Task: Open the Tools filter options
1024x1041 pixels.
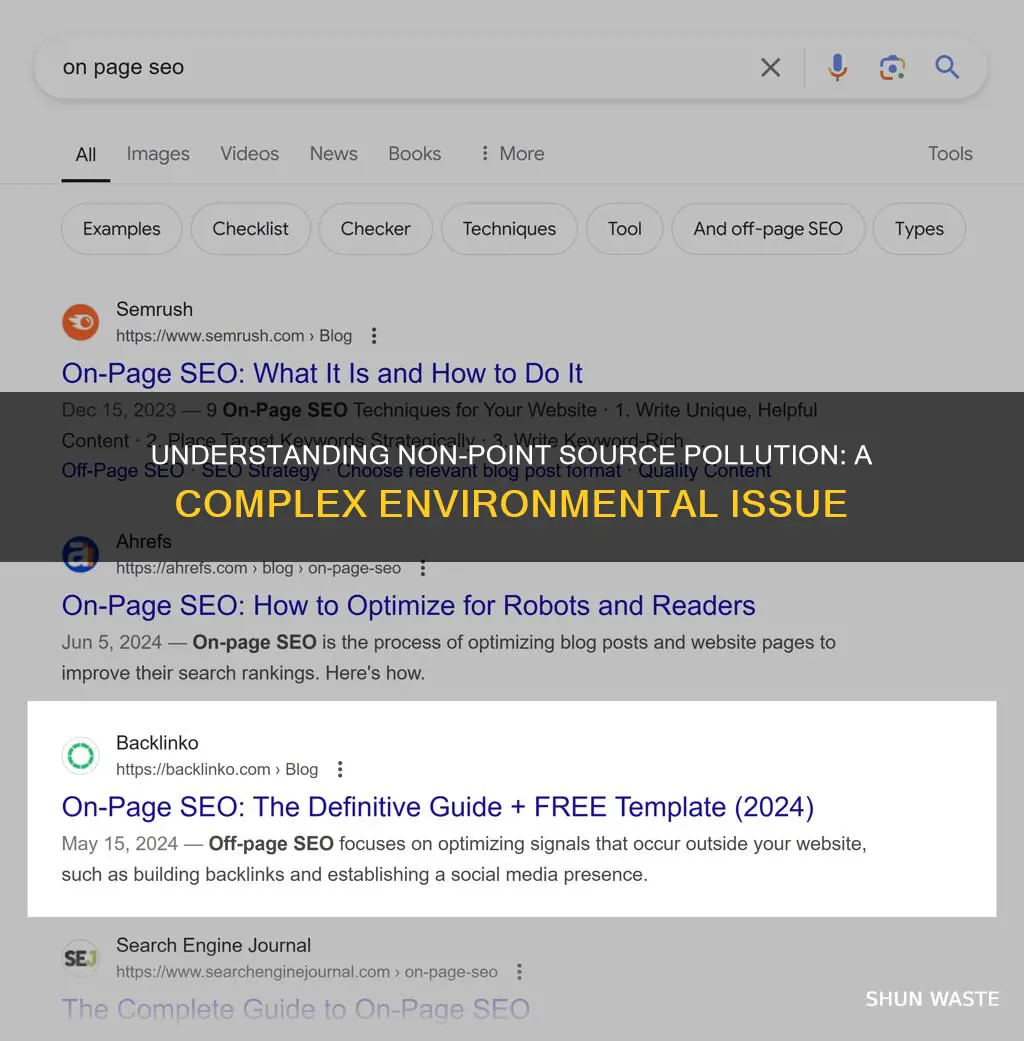Action: (950, 154)
